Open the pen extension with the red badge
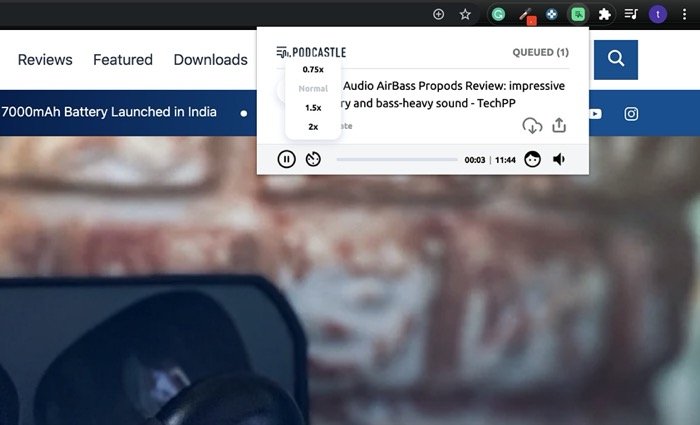The height and width of the screenshot is (425, 700). tap(526, 16)
